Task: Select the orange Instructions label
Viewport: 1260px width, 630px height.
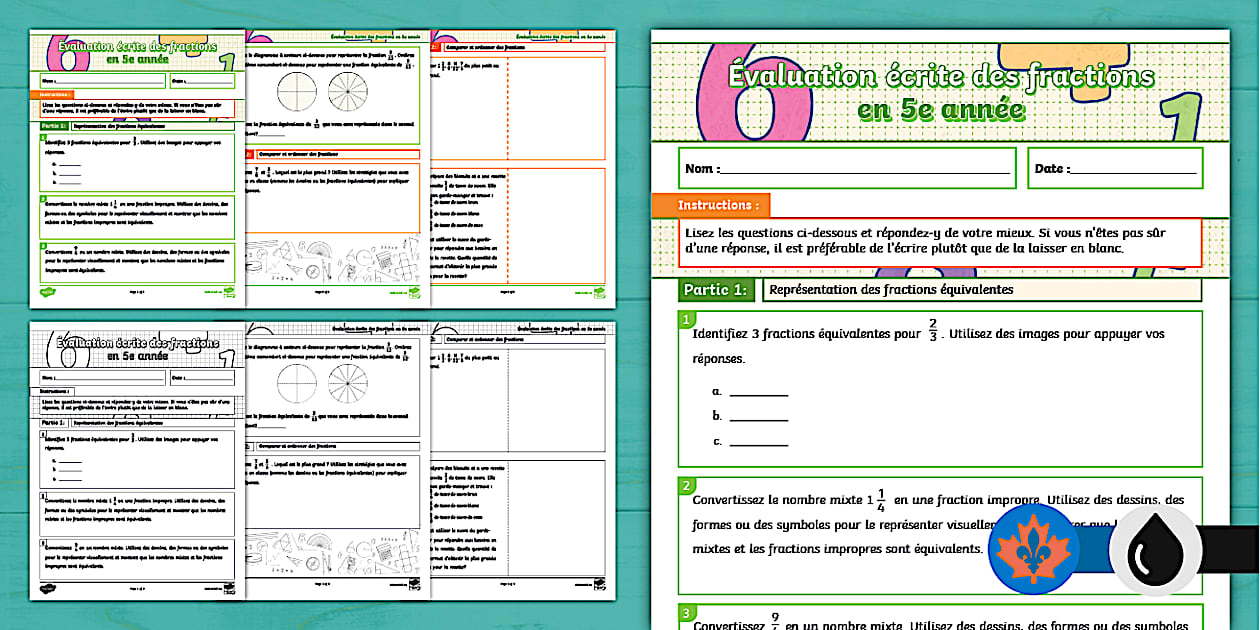Action: (x=710, y=205)
